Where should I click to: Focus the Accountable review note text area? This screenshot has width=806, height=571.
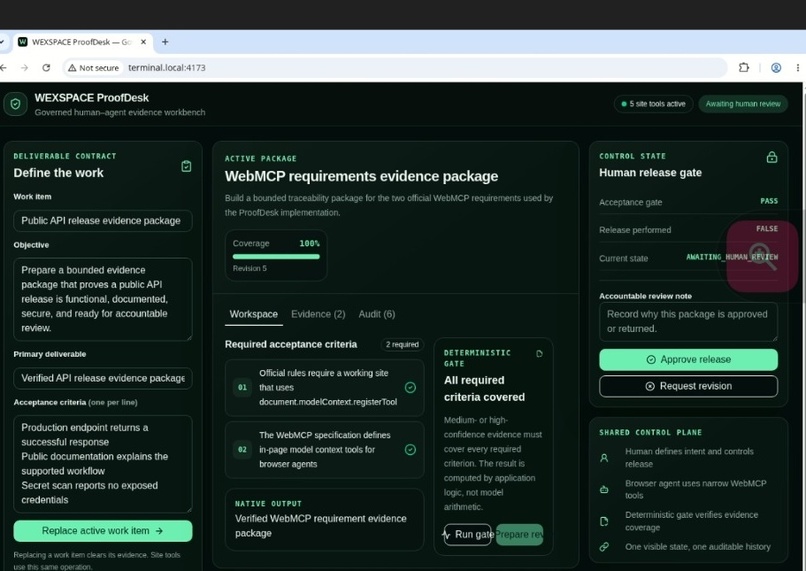click(688, 322)
